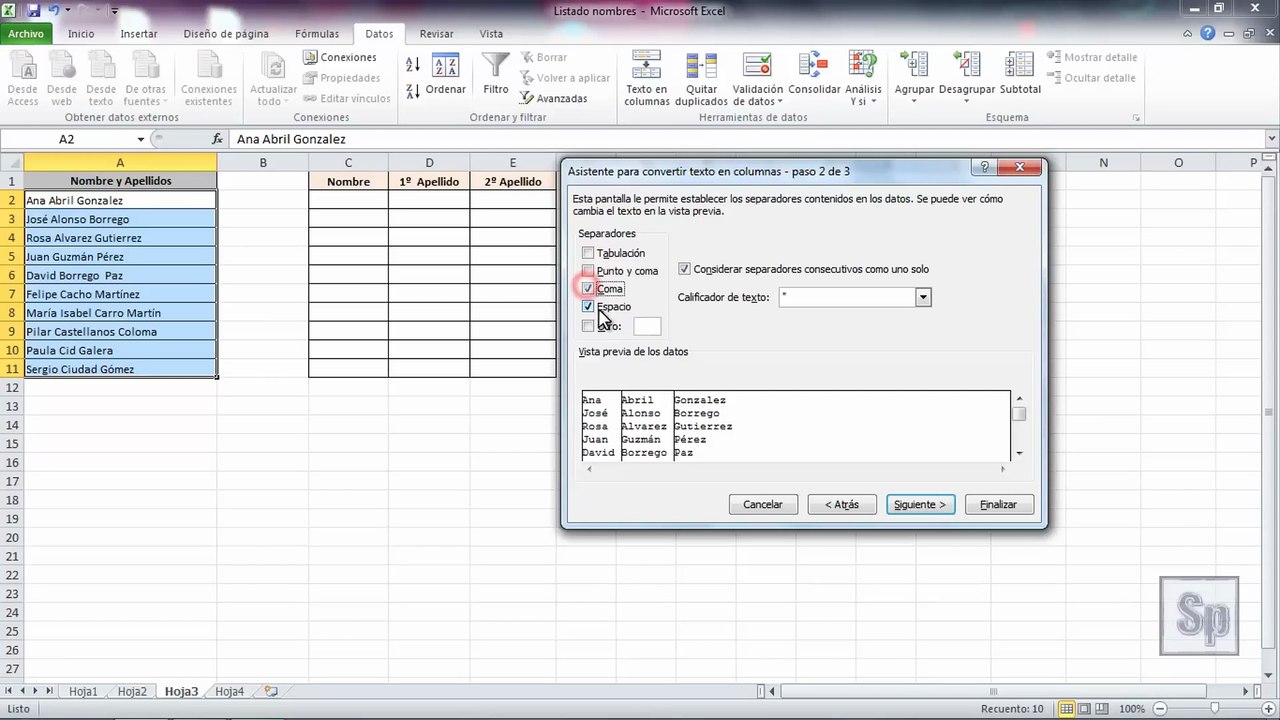Viewport: 1280px width, 720px height.
Task: Click Cancelar in the wizard
Action: (x=763, y=504)
